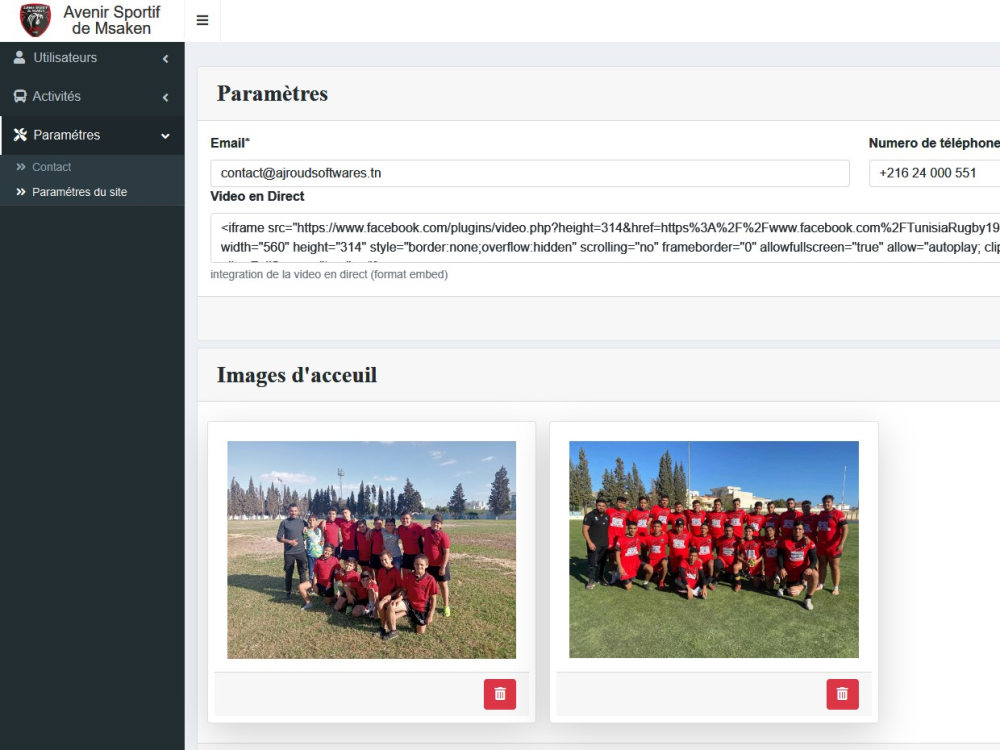1000x750 pixels.
Task: Expand the Utilisateurs menu chevron
Action: [x=165, y=59]
